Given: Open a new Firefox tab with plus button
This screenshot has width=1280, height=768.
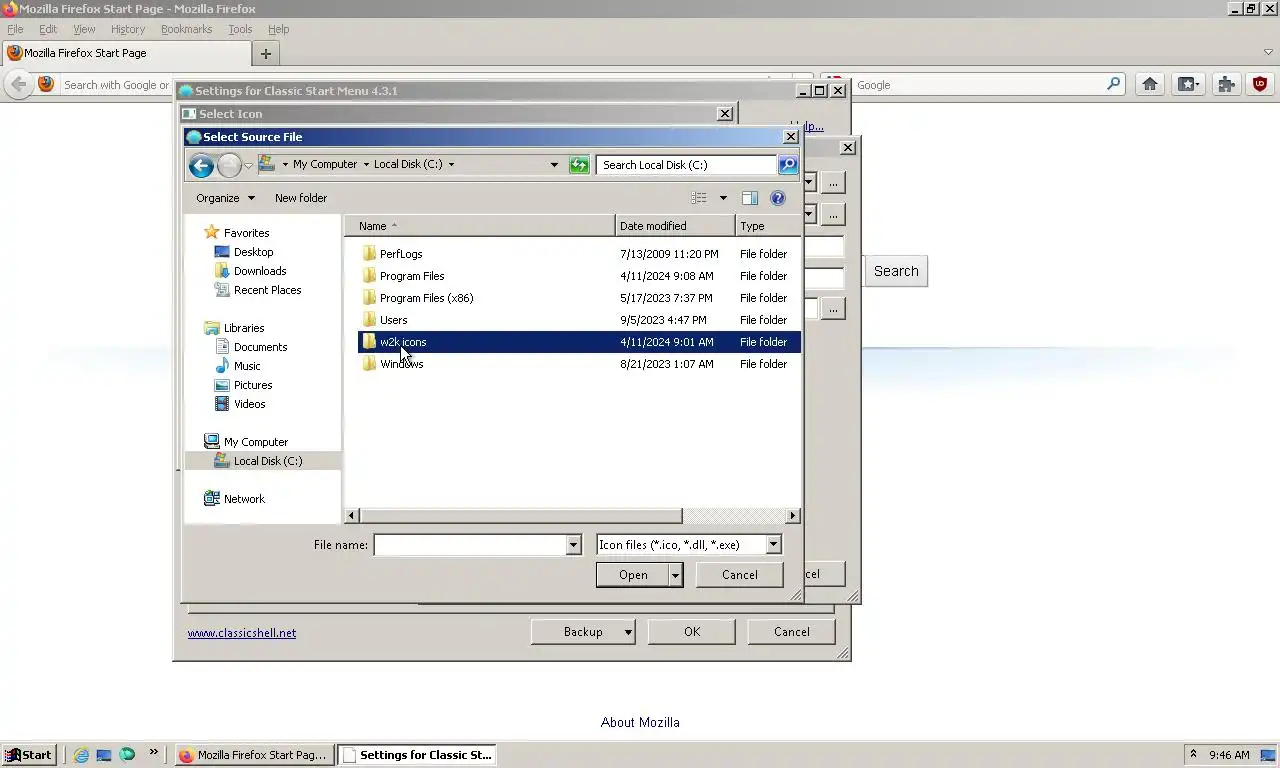Looking at the screenshot, I should (266, 54).
